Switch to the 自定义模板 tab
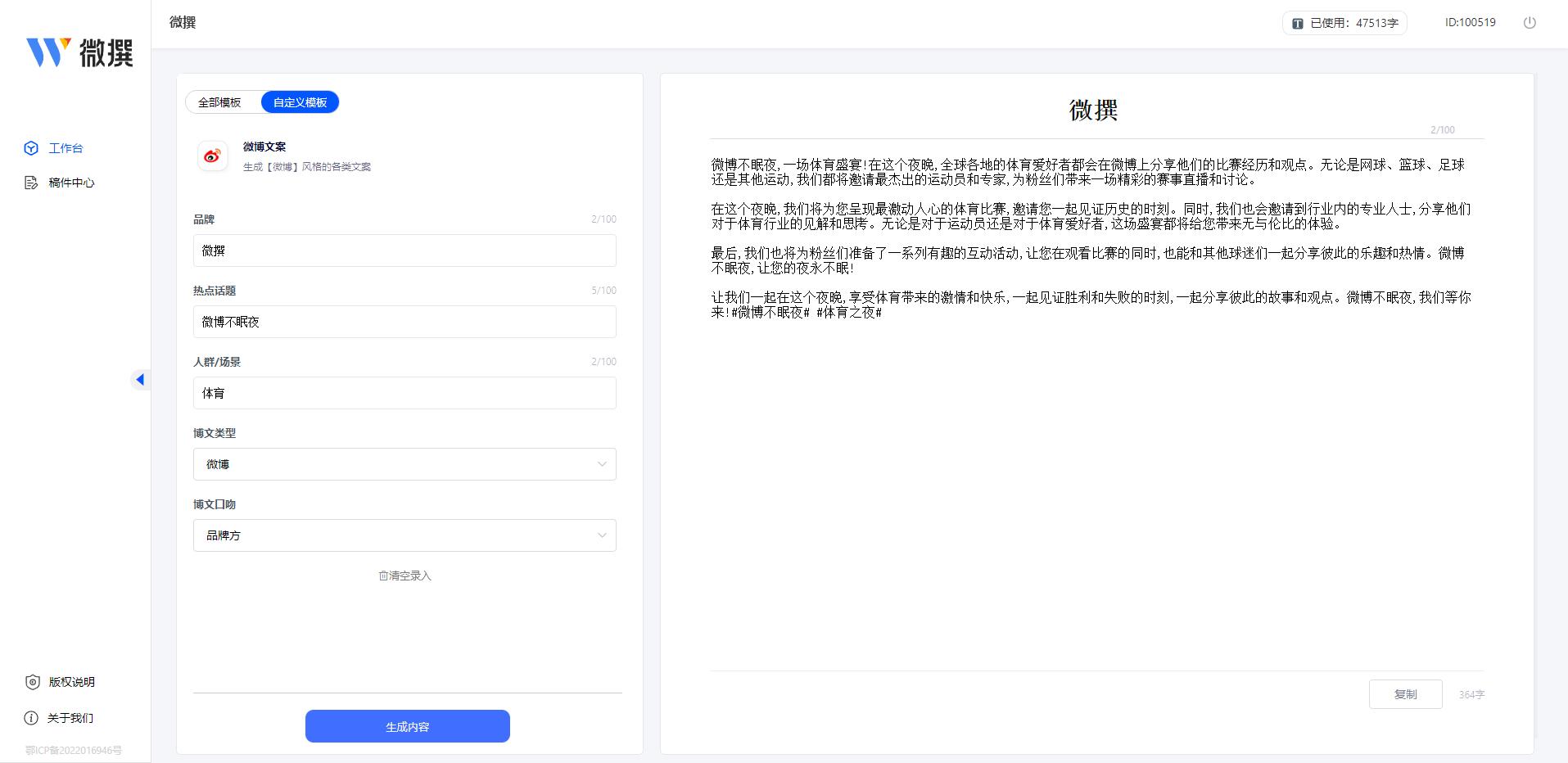1568x763 pixels. [x=300, y=102]
